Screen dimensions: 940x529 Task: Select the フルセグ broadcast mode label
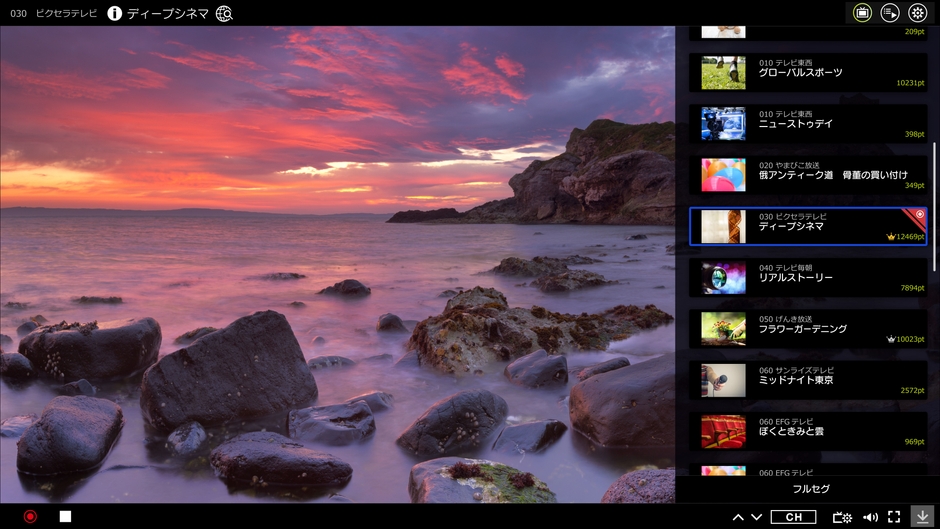(x=810, y=489)
